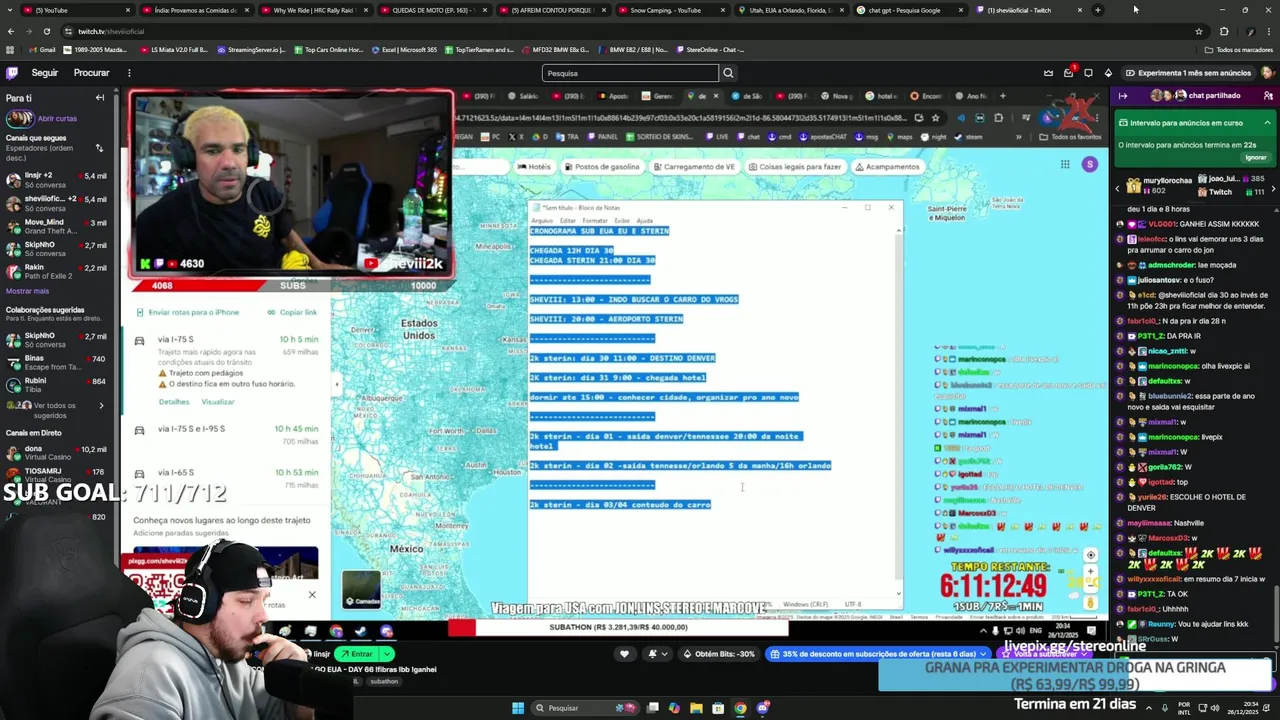Open Editar menu in Bloco de Notas
Viewport: 1280px width, 720px height.
(x=567, y=220)
